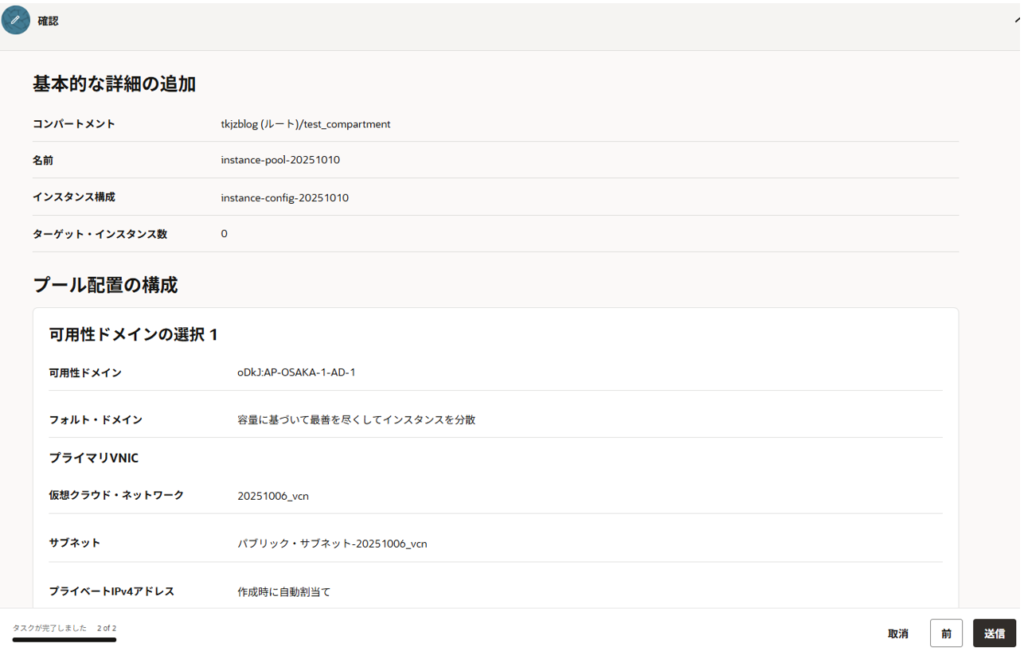Viewport: 1024px width, 655px height.
Task: Click the フォルト・ドメイン description text
Action: pyautogui.click(x=356, y=420)
